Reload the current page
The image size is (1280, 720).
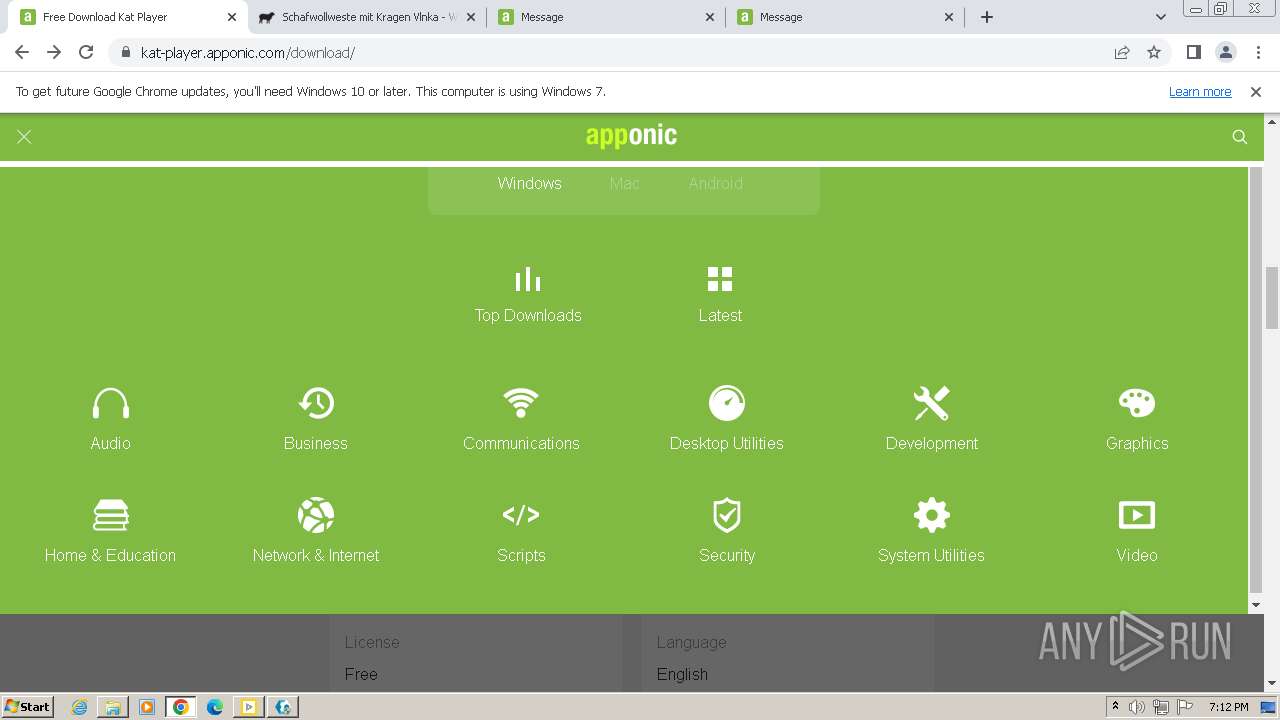86,52
